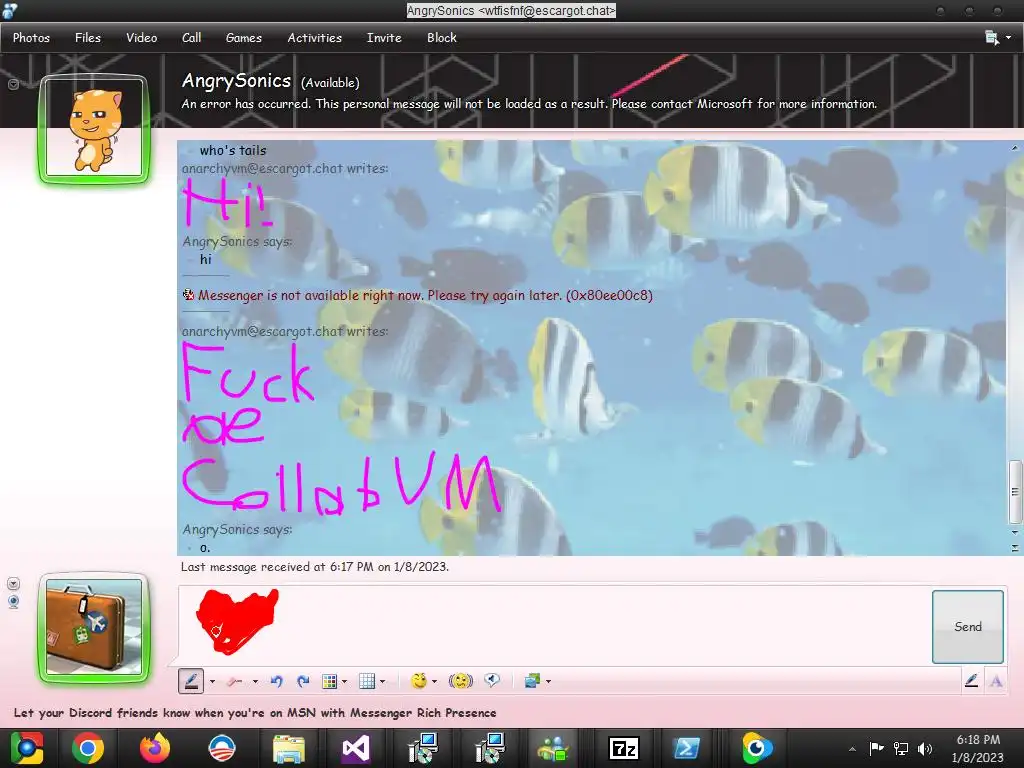
Task: Click the (Available) status text
Action: point(330,83)
